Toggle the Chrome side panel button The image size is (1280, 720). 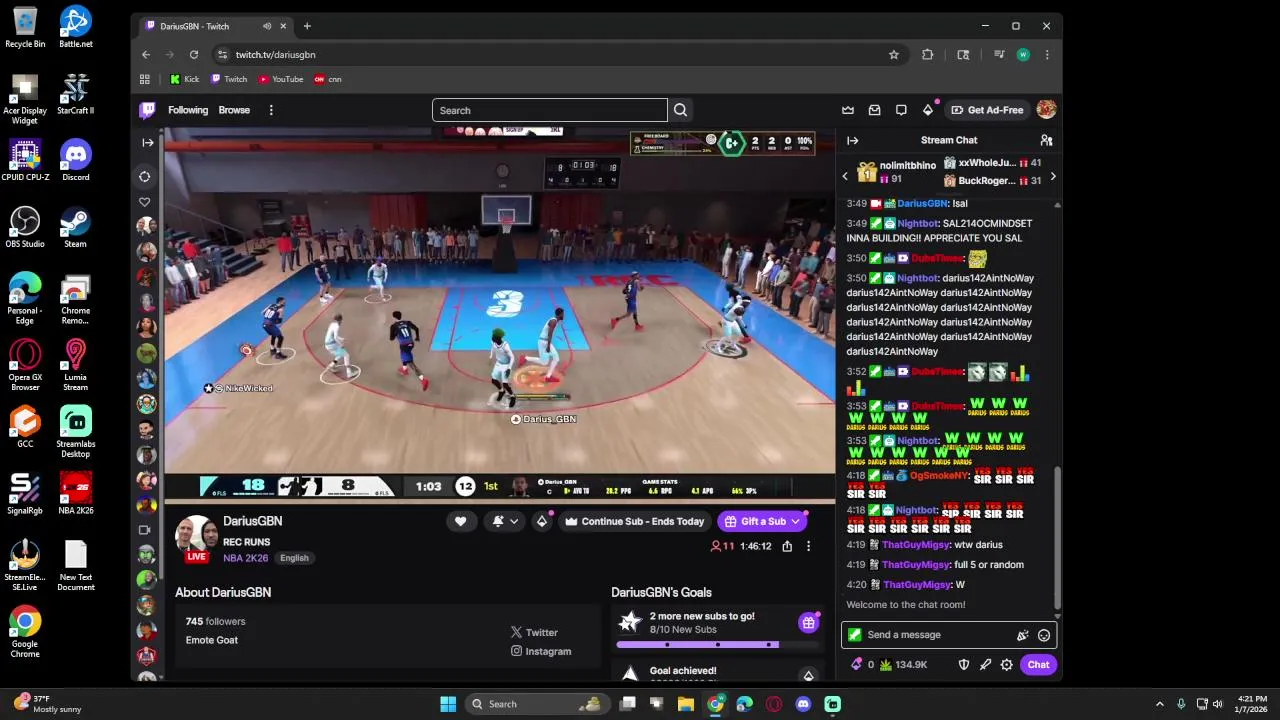coord(963,55)
